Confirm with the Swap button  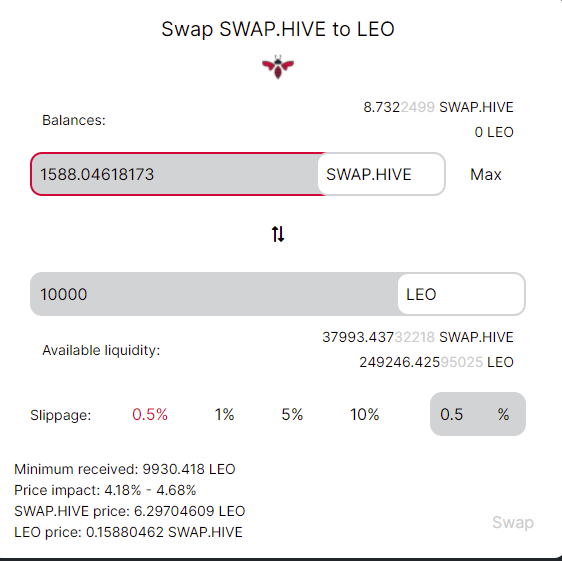(x=513, y=522)
